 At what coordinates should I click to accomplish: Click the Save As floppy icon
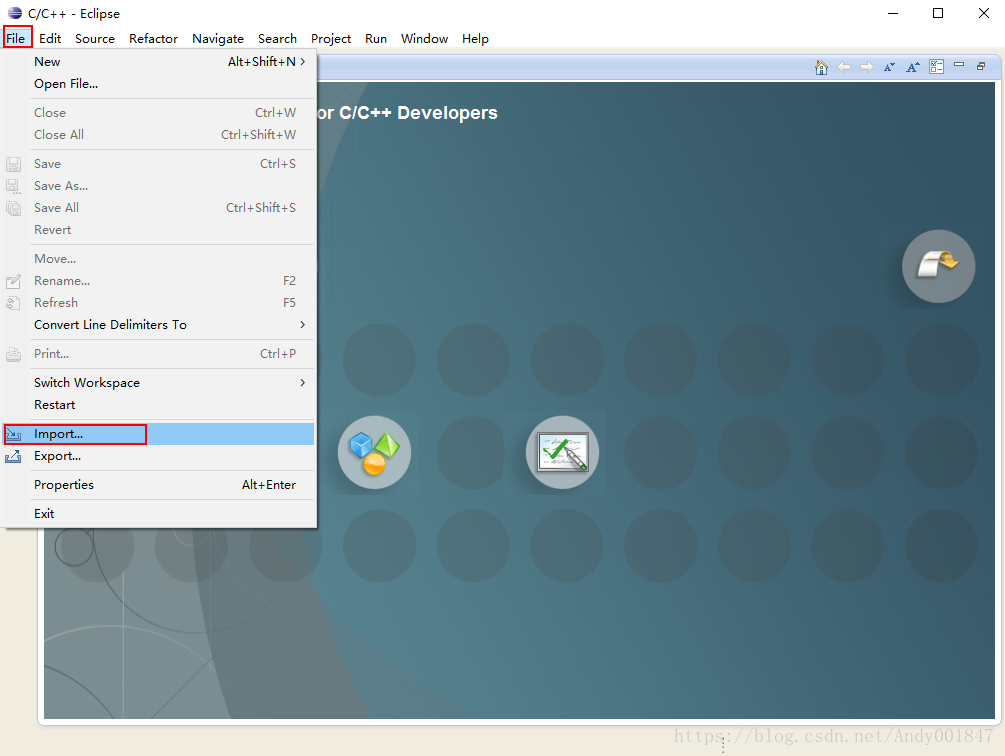click(x=13, y=186)
